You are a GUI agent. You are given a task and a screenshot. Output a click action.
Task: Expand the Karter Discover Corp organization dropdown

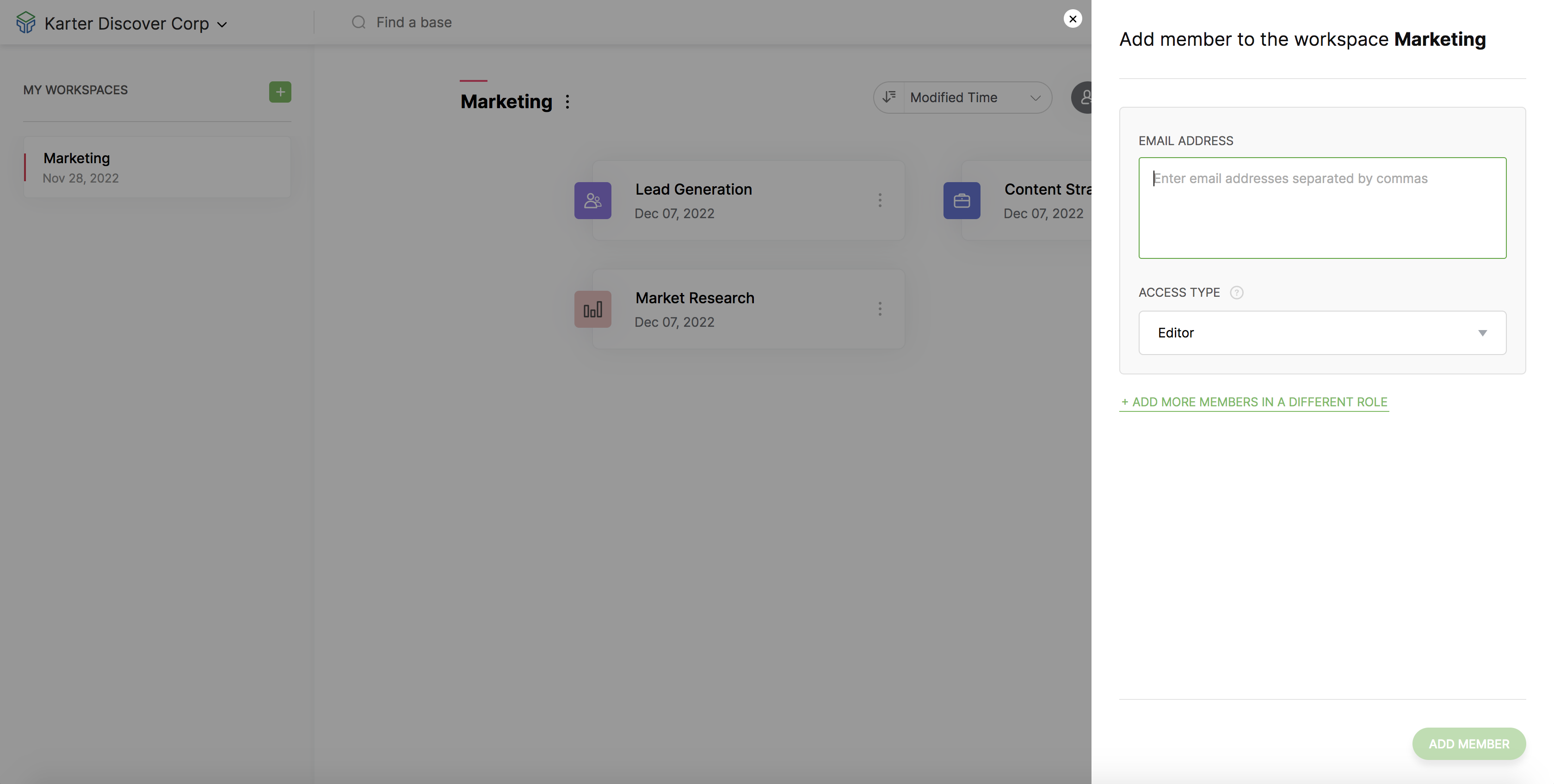(x=222, y=24)
